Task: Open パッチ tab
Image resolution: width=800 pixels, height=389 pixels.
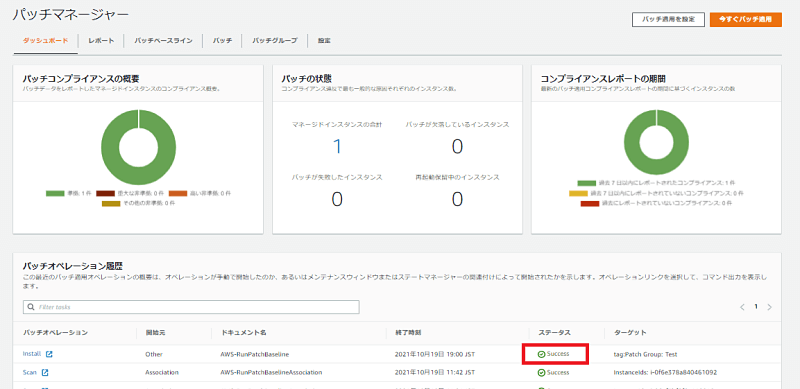Action: click(x=222, y=41)
